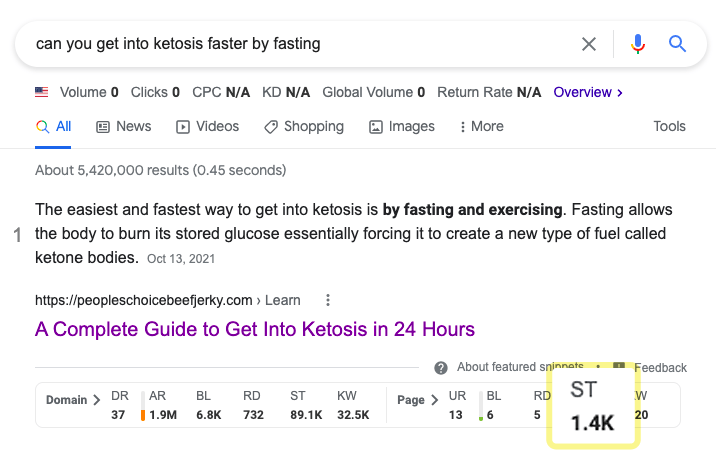Viewport: 716px width, 464px height.
Task: Expand the Domain metrics chevron
Action: click(96, 400)
